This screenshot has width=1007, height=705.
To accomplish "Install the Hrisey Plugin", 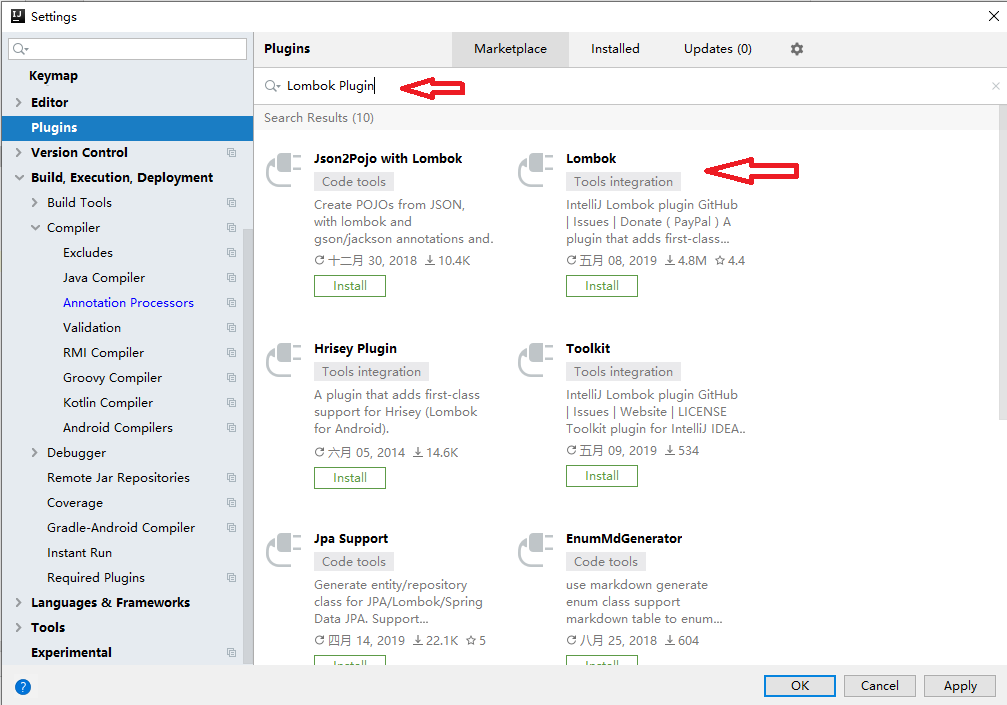I will (x=350, y=478).
